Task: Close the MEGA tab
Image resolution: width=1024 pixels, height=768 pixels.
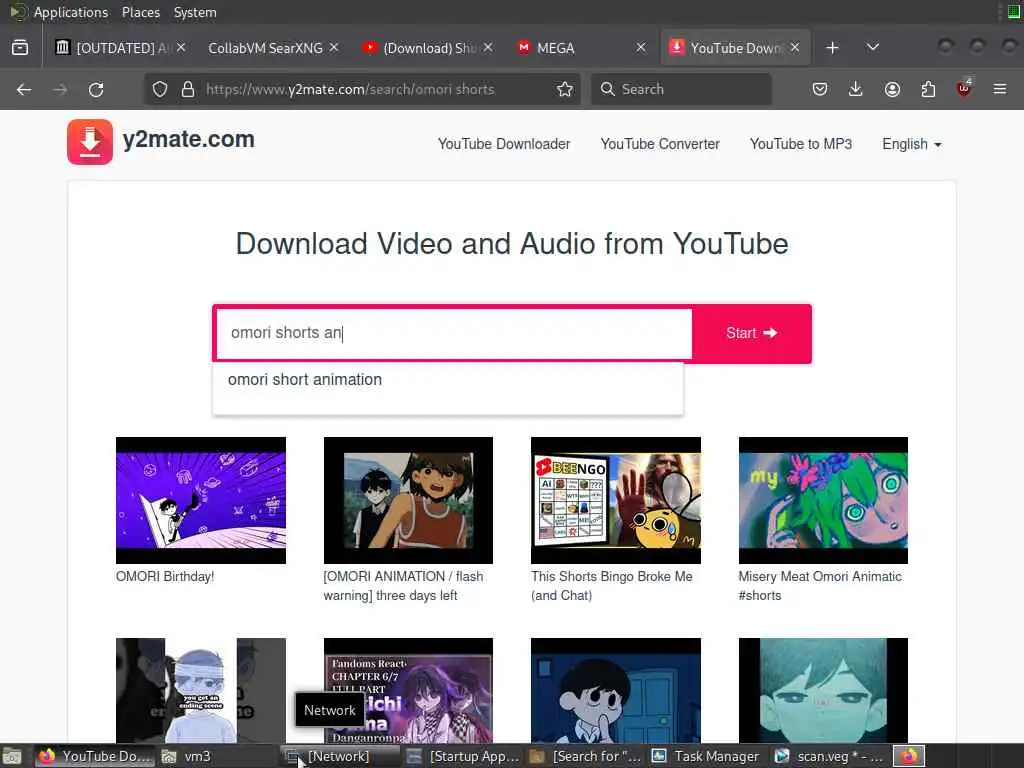Action: pyautogui.click(x=641, y=48)
